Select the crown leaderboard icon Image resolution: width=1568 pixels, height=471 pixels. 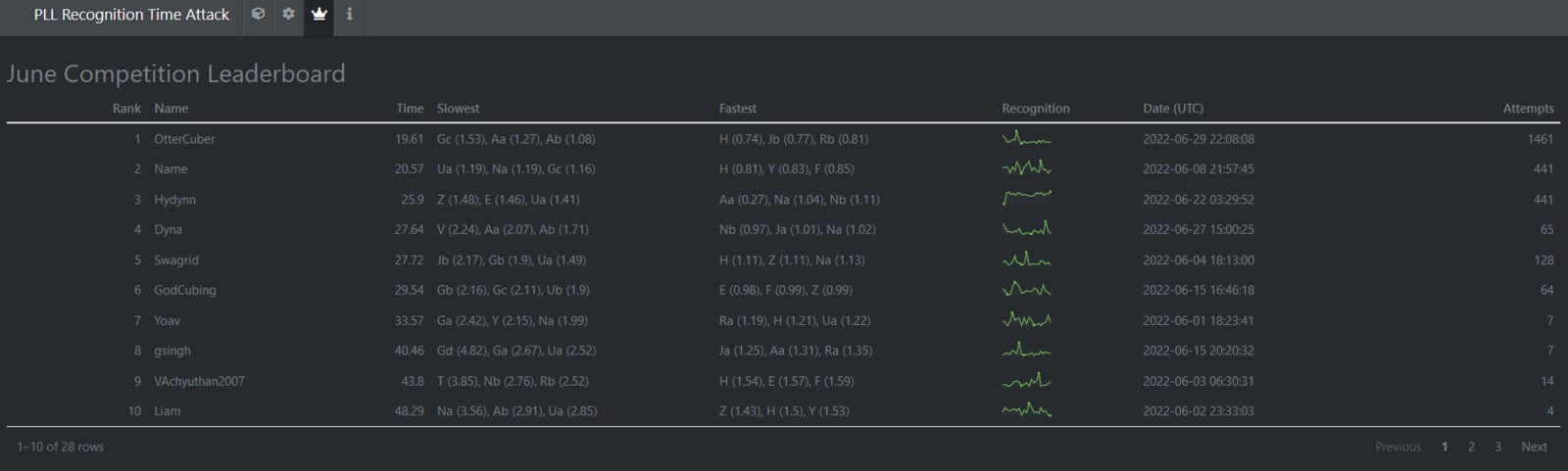[318, 15]
